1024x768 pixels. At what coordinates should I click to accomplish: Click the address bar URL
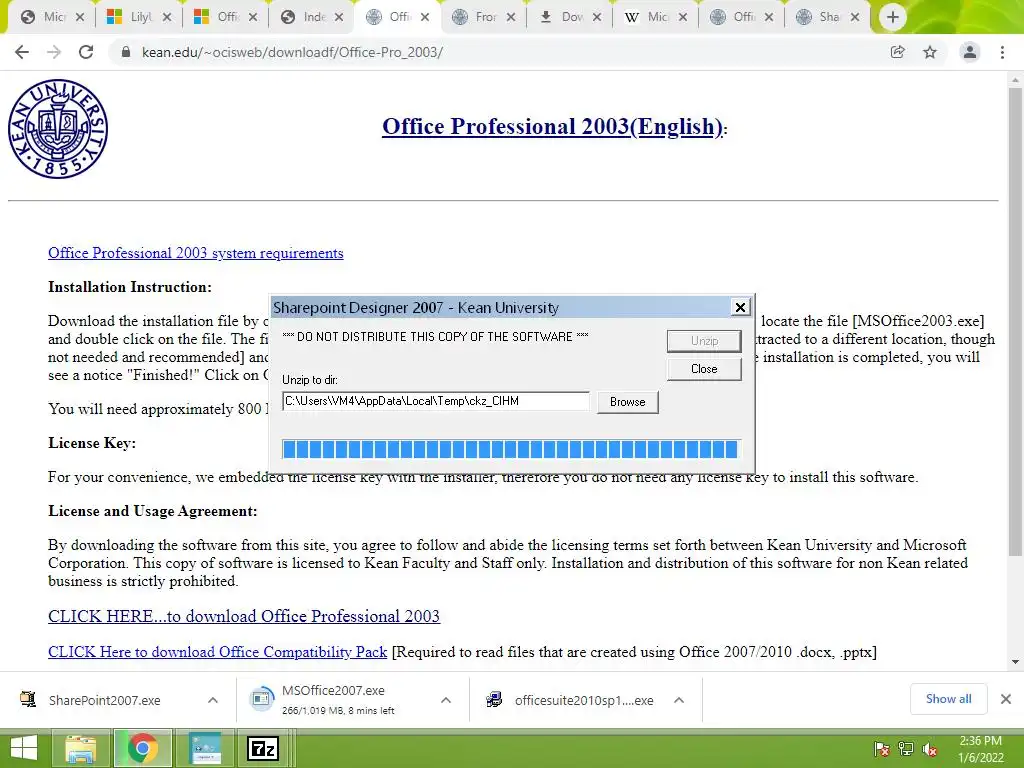(292, 52)
